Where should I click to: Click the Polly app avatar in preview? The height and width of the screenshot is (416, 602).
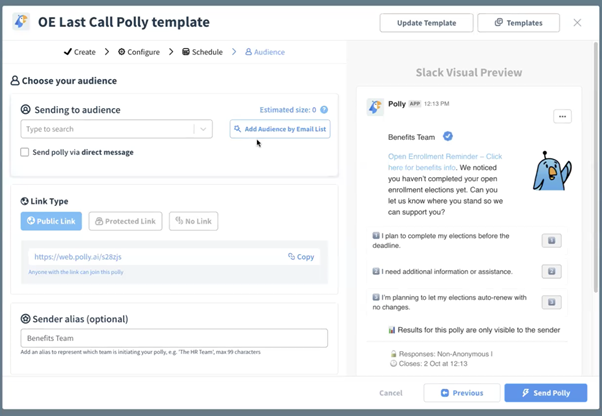click(x=375, y=107)
